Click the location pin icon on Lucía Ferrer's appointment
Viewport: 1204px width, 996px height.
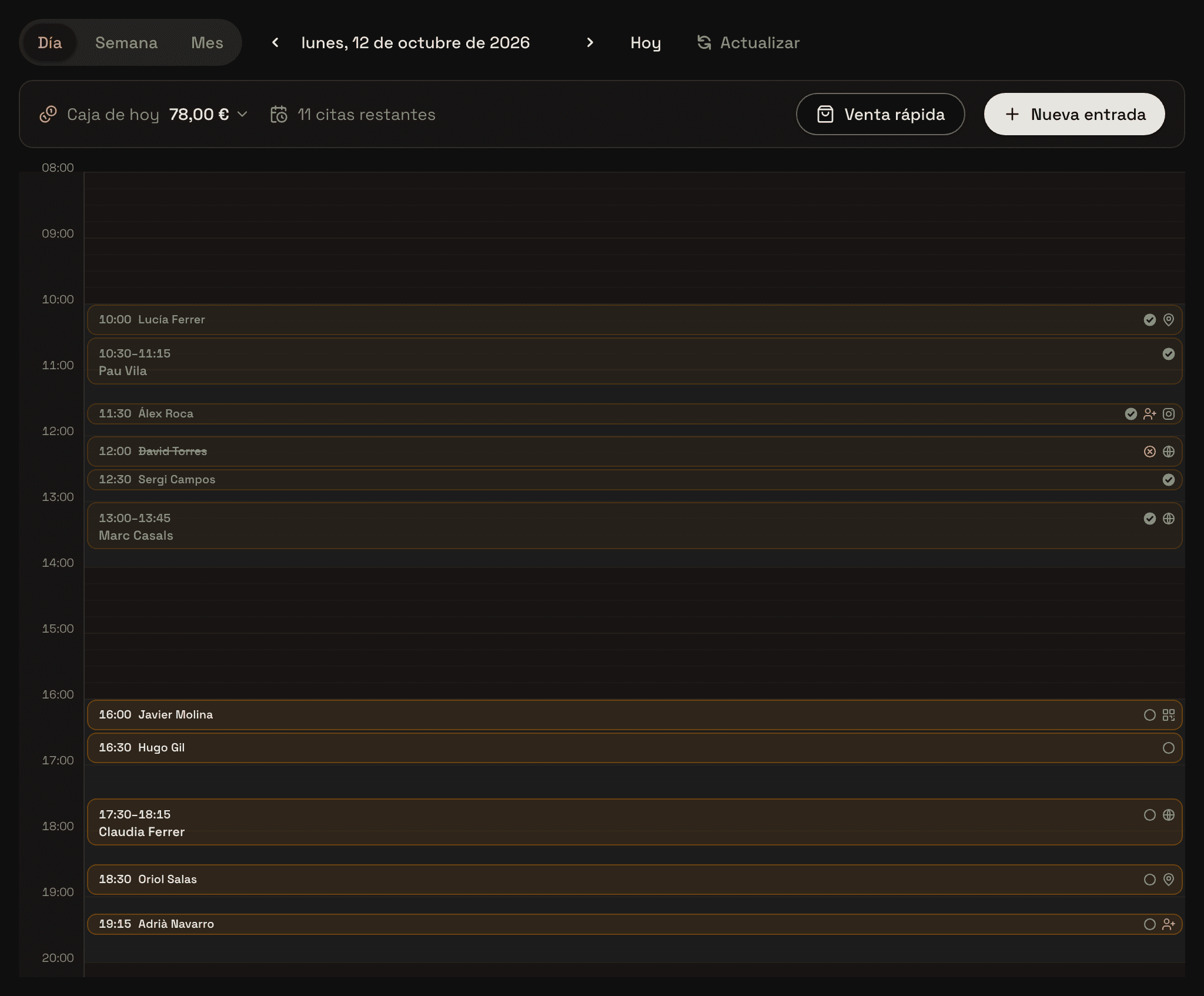[x=1169, y=320]
